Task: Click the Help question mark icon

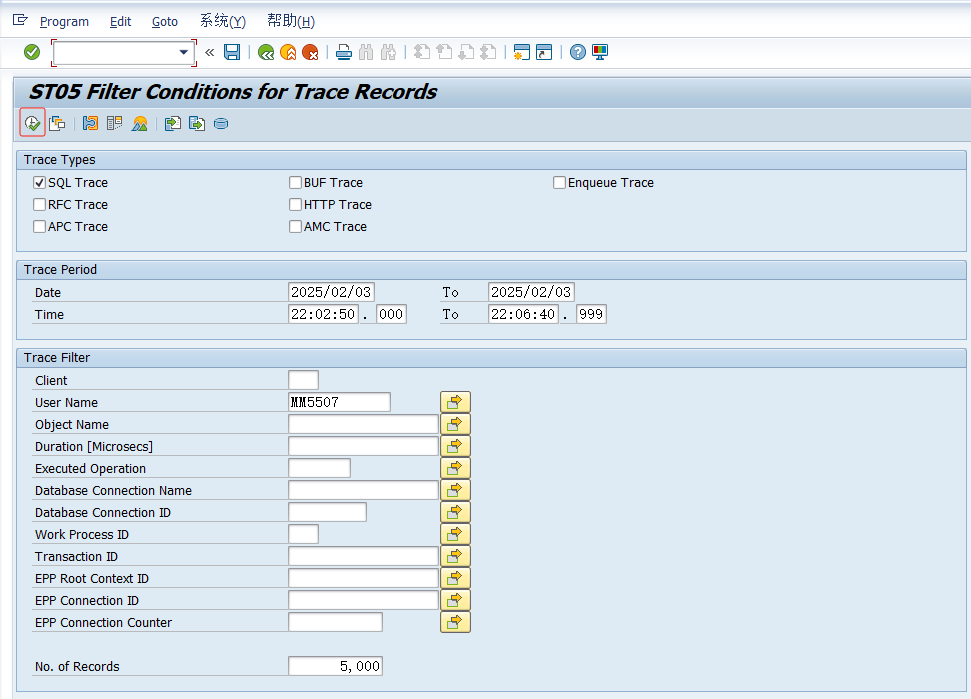Action: (x=578, y=51)
